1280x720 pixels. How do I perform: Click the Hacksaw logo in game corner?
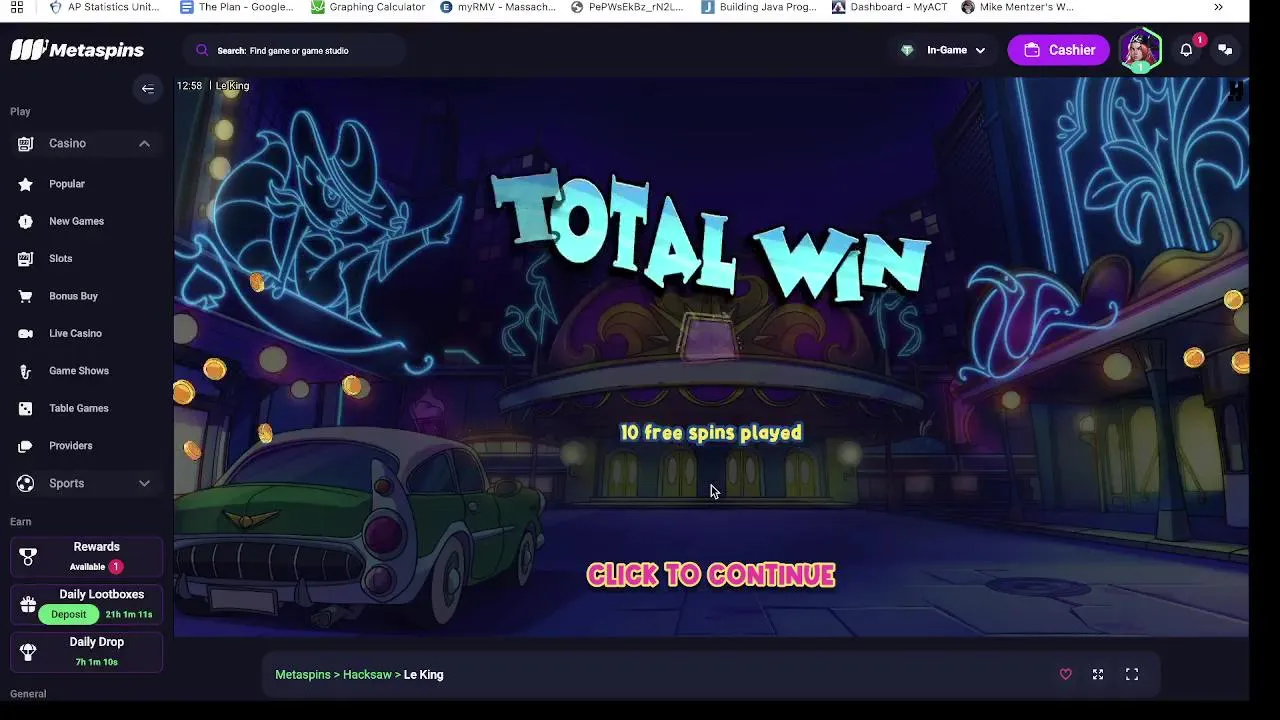coord(1236,92)
